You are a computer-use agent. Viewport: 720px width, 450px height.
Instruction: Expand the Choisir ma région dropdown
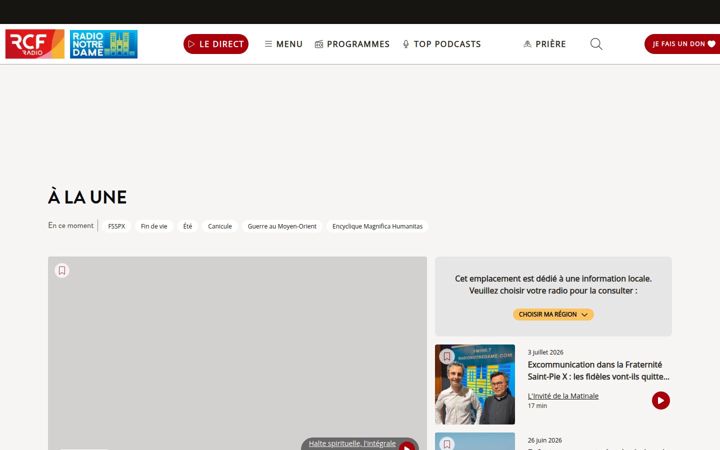click(553, 314)
